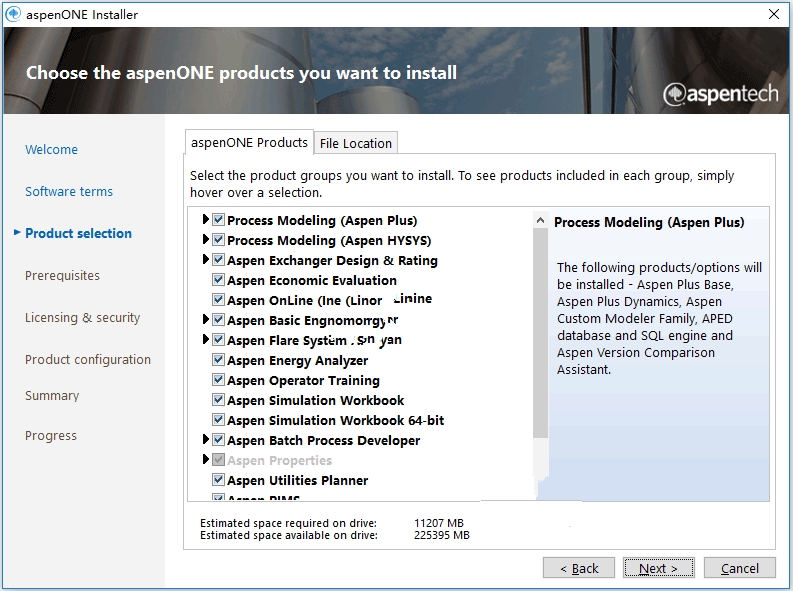This screenshot has height=591, width=793.
Task: Click the aspentech logo in banner
Action: pyautogui.click(x=721, y=94)
